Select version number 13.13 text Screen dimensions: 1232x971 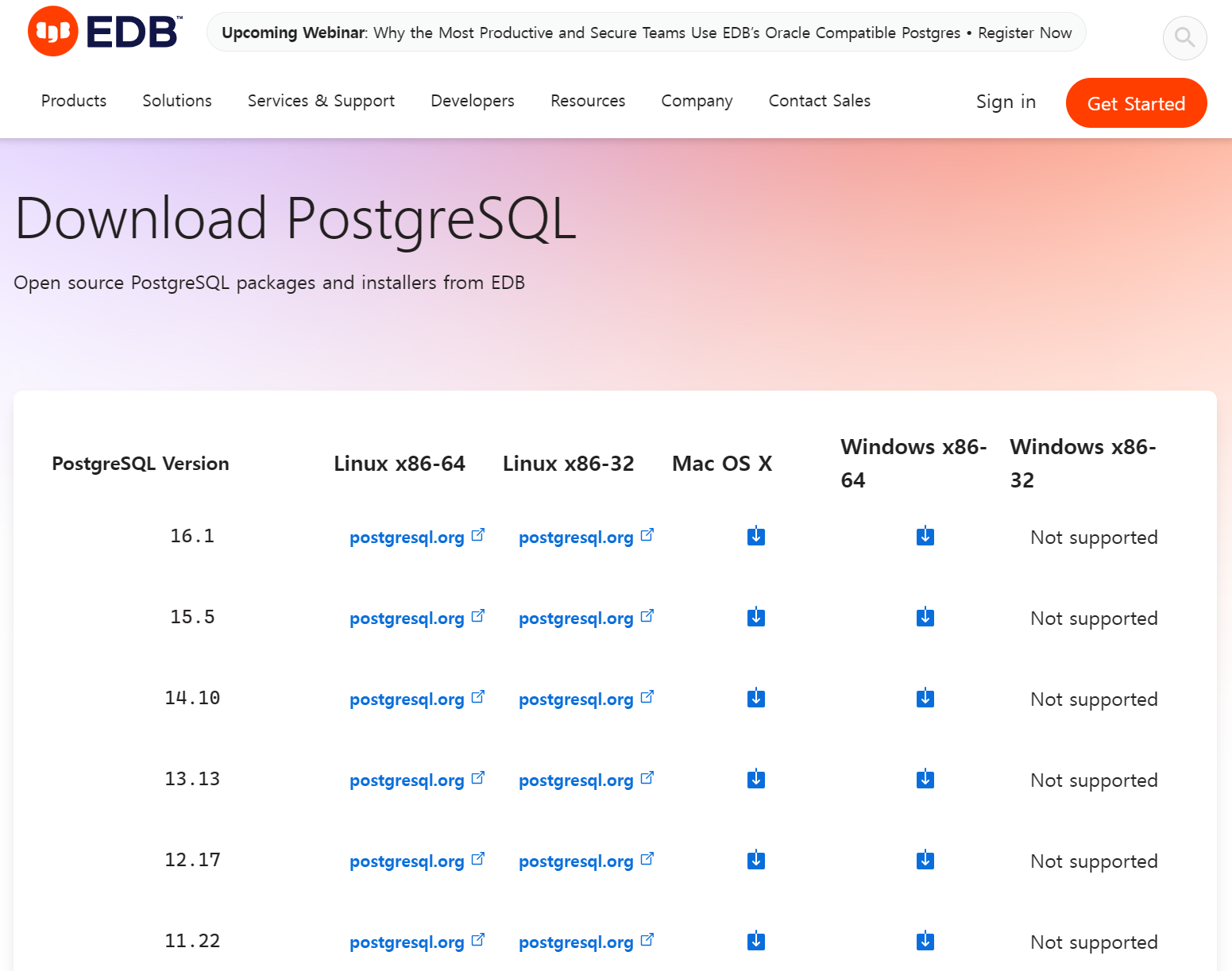192,779
